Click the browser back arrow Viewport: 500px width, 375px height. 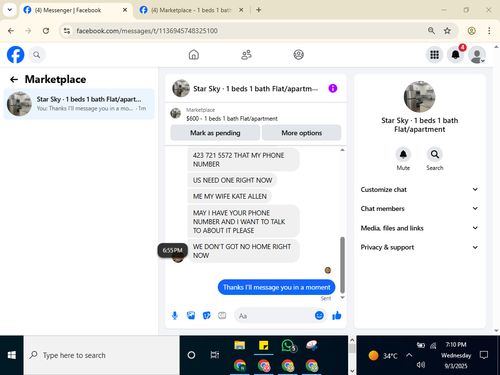click(11, 31)
